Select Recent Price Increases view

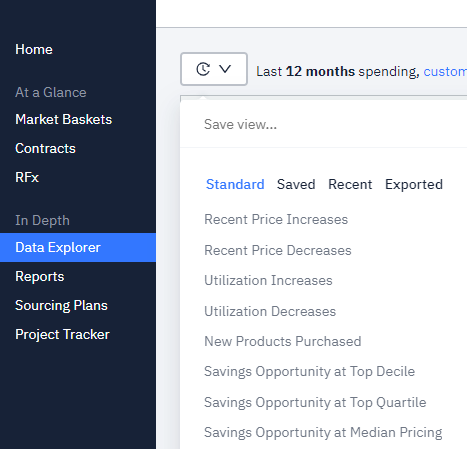[276, 219]
